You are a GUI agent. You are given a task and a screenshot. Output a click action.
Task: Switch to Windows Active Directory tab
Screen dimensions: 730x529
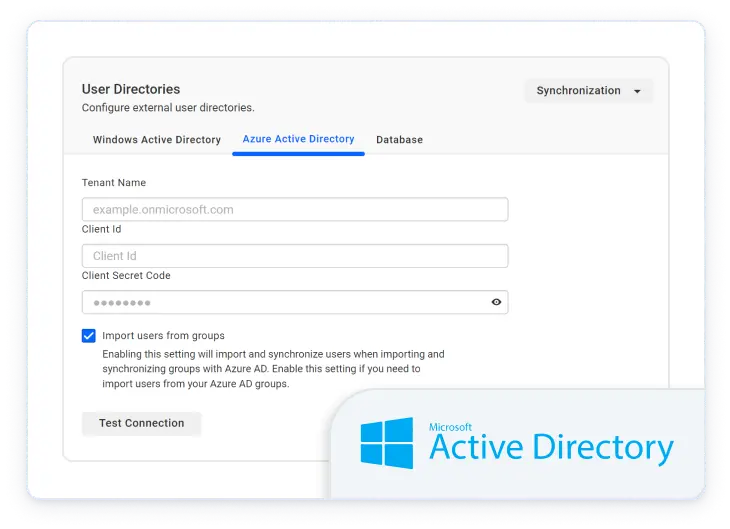[157, 140]
